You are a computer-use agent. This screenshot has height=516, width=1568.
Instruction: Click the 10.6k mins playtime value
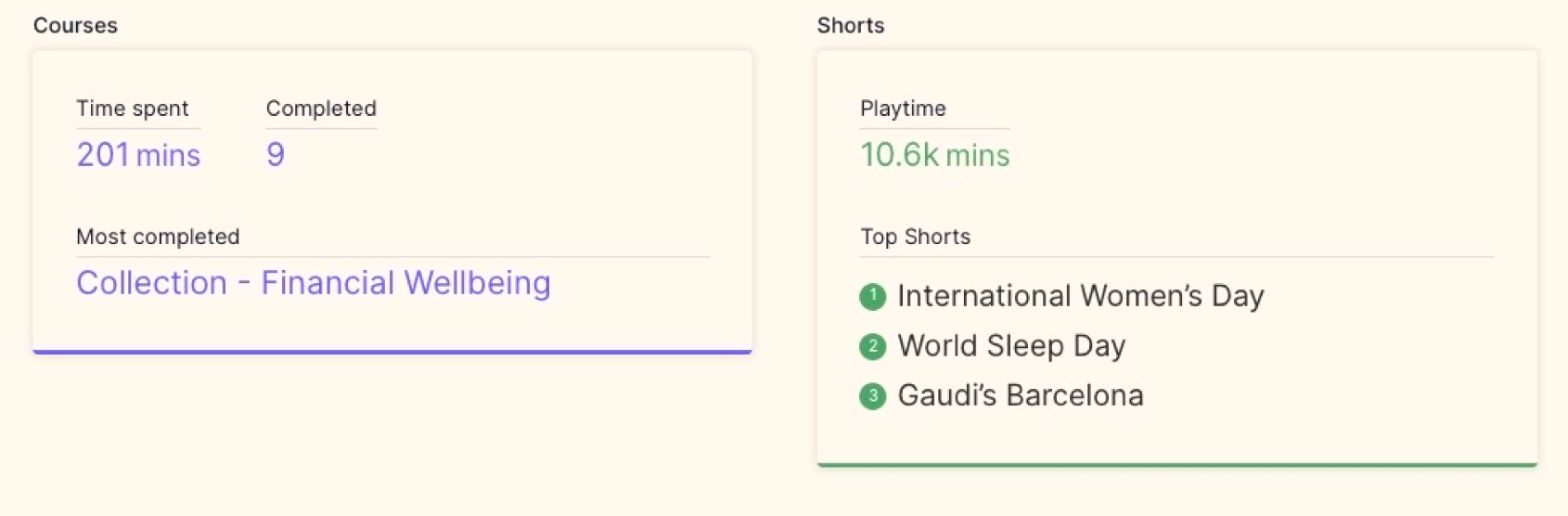pos(934,155)
